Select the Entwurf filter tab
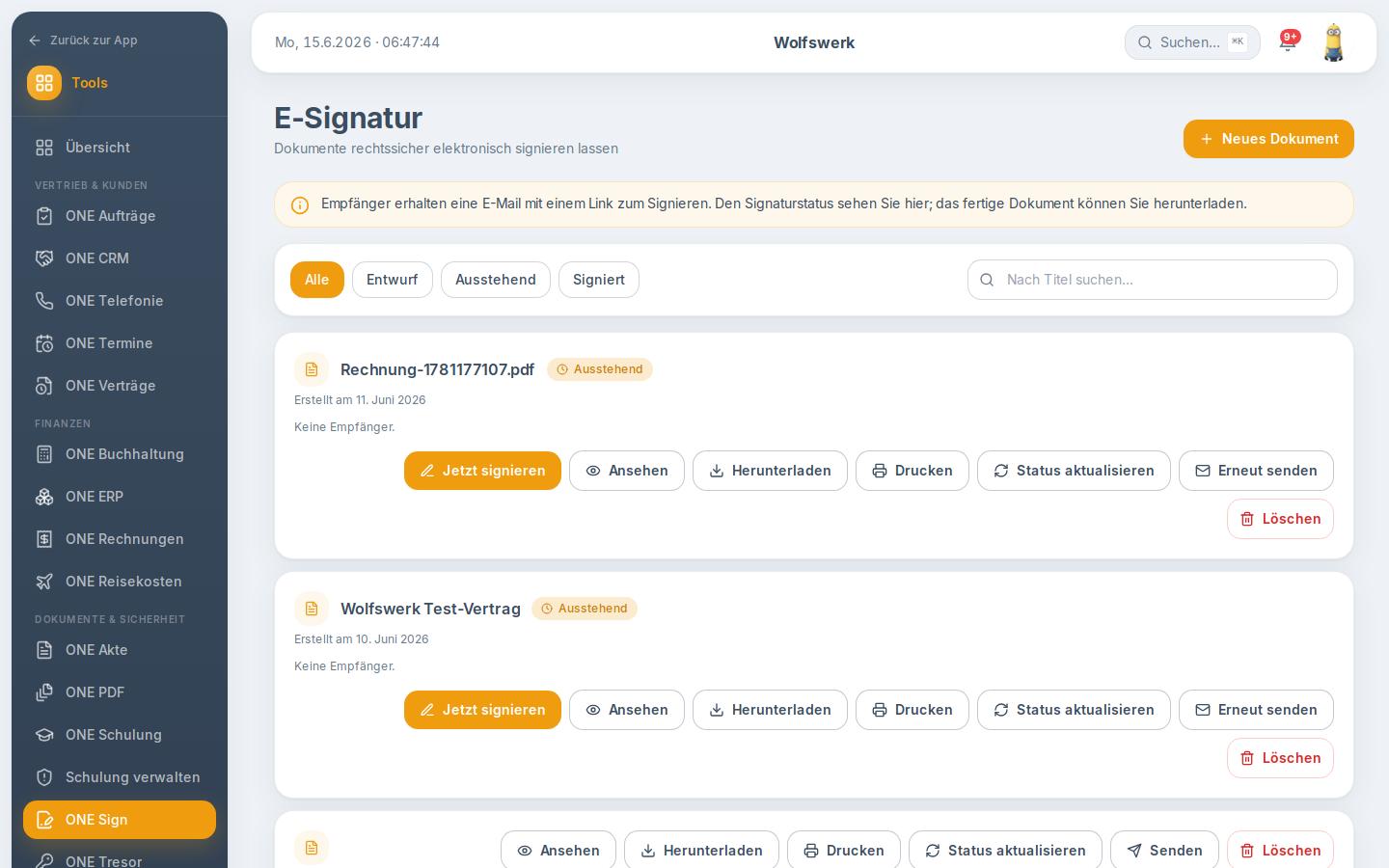The image size is (1389, 868). coord(393,280)
